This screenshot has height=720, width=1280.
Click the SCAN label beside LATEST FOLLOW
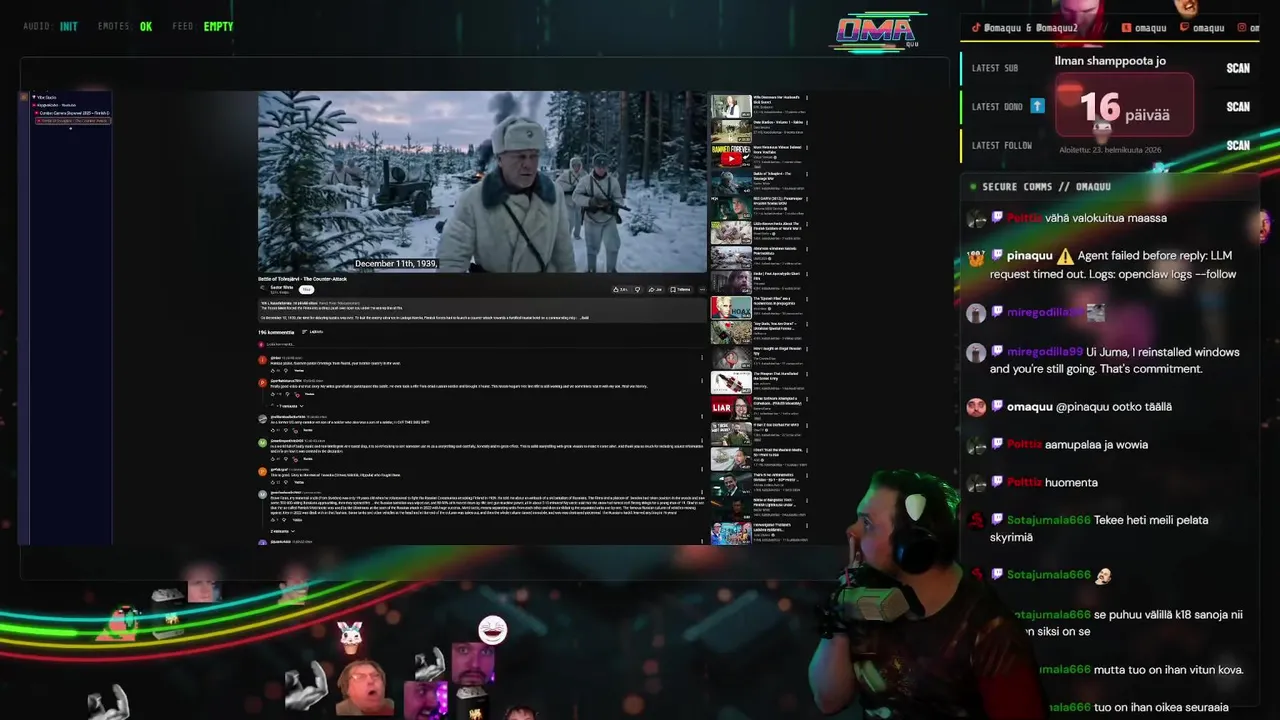[1238, 145]
